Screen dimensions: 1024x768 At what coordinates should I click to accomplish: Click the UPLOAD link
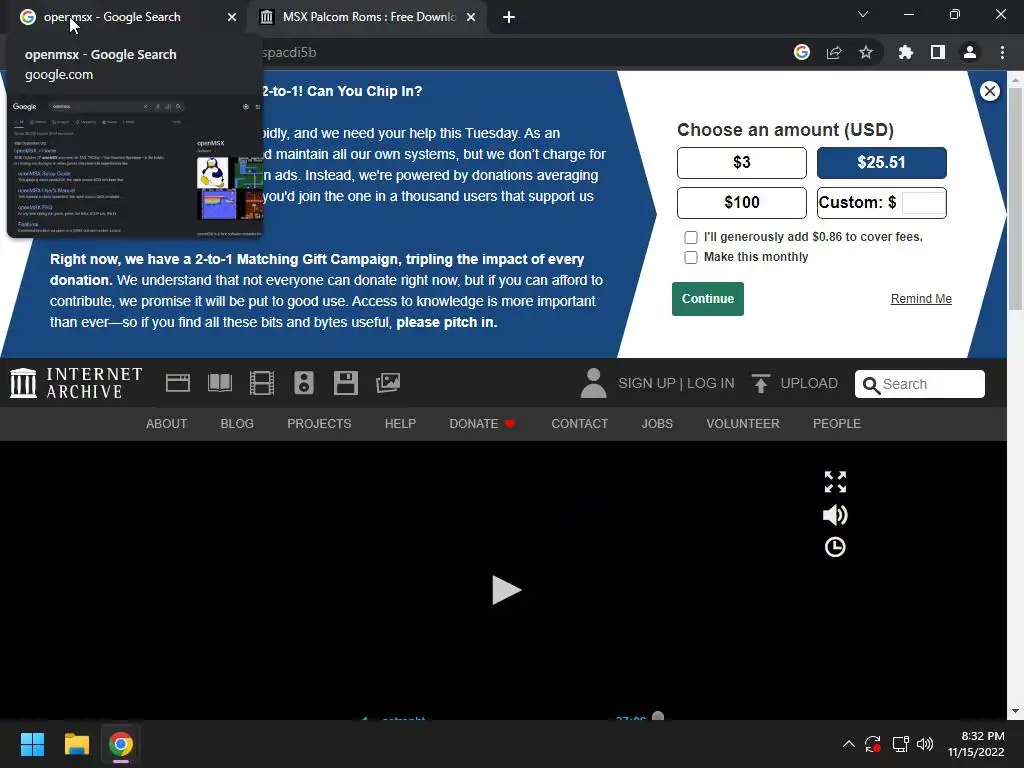click(809, 383)
